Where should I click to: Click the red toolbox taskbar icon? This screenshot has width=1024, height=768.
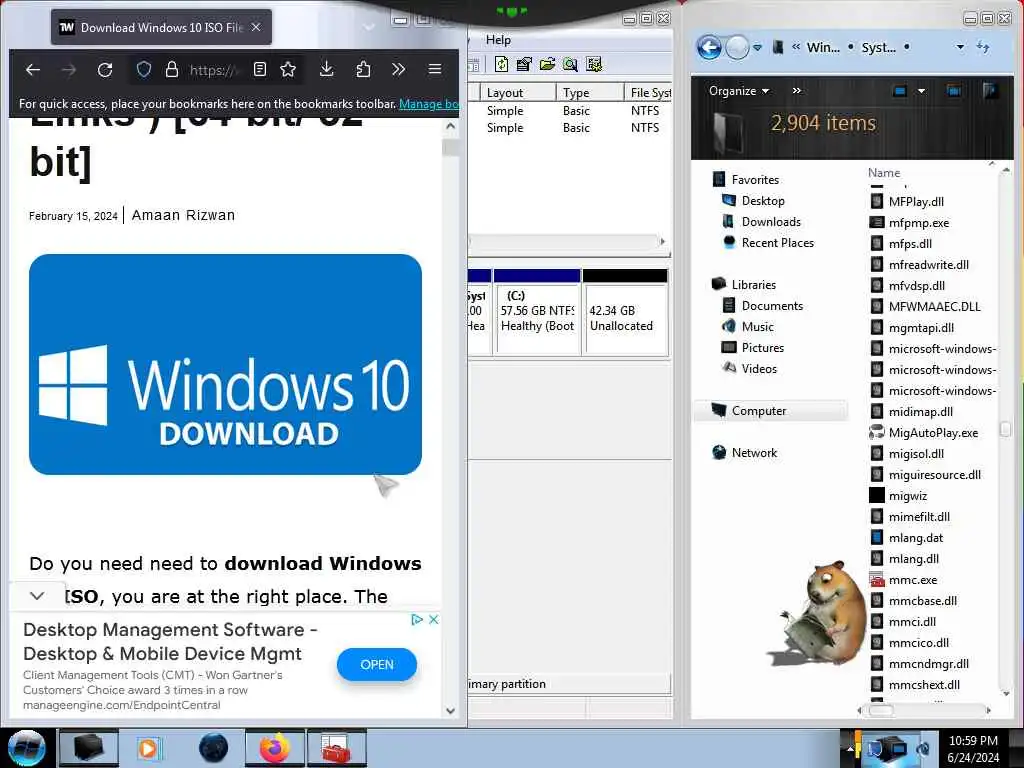[336, 748]
